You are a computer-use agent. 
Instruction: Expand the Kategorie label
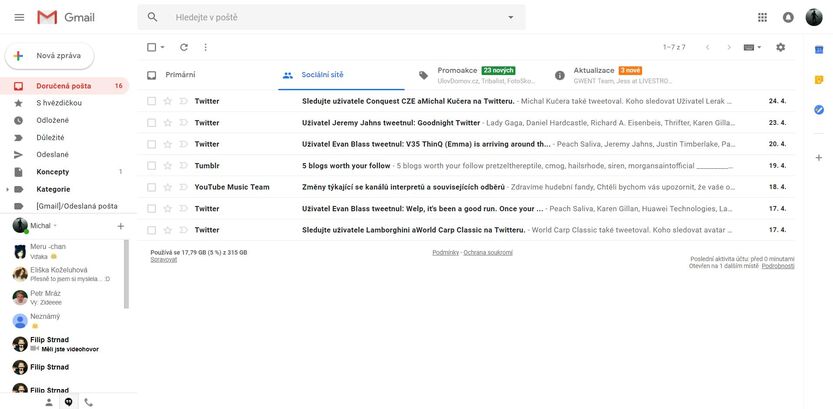pos(7,189)
